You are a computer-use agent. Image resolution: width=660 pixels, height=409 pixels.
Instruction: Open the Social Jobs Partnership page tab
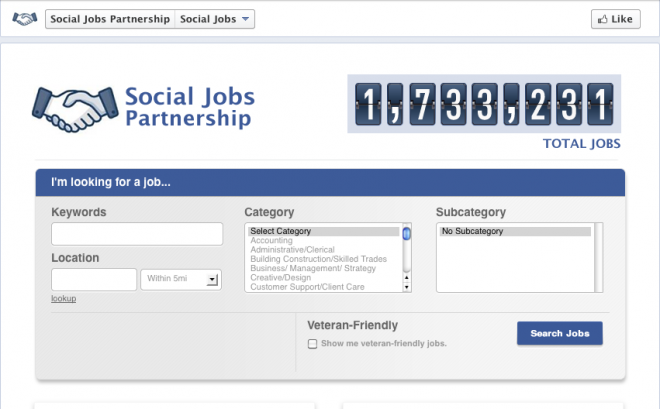[110, 19]
